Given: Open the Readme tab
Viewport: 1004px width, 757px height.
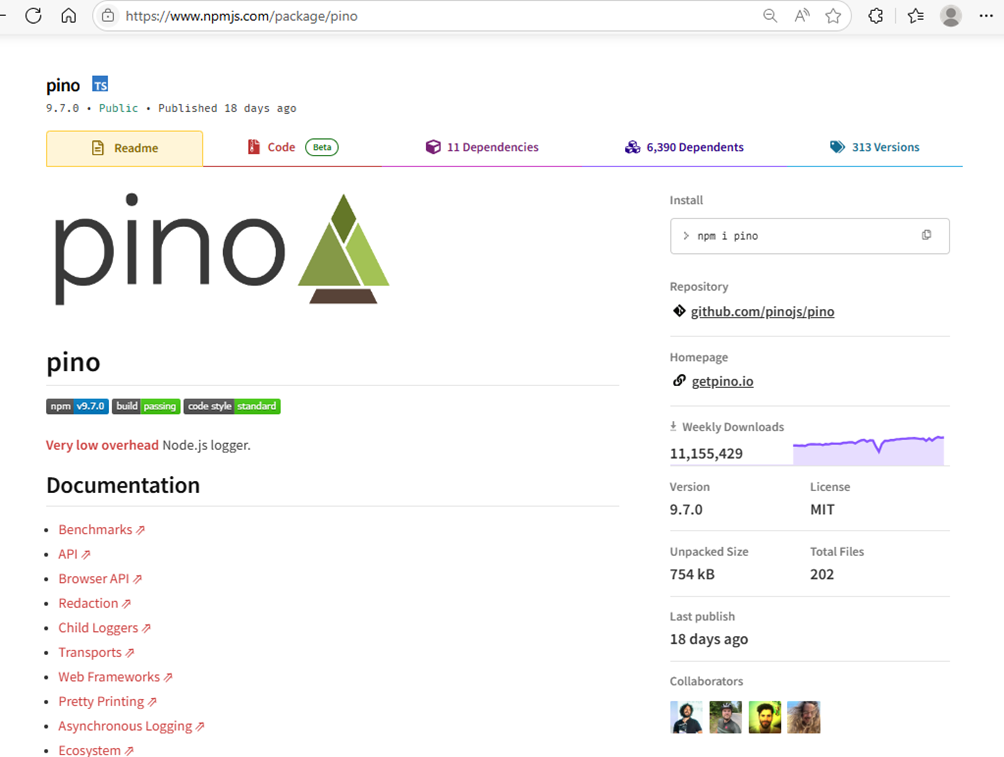Looking at the screenshot, I should click(124, 148).
